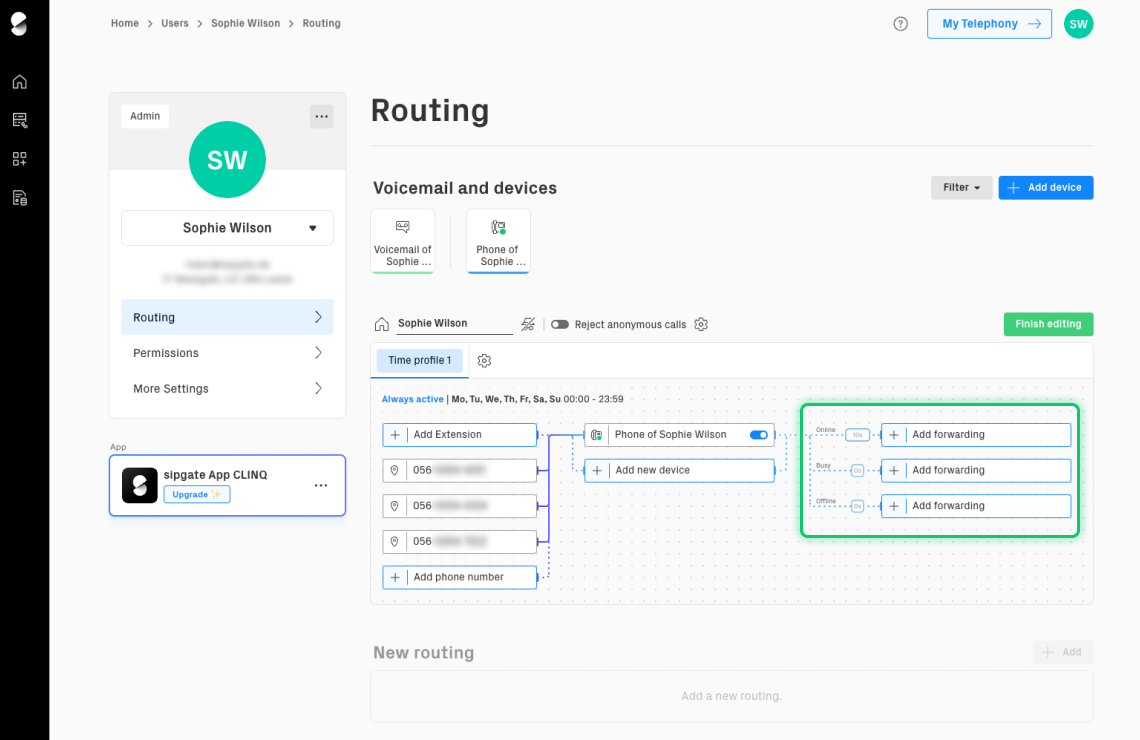Click the green Finish editing button

(1048, 324)
